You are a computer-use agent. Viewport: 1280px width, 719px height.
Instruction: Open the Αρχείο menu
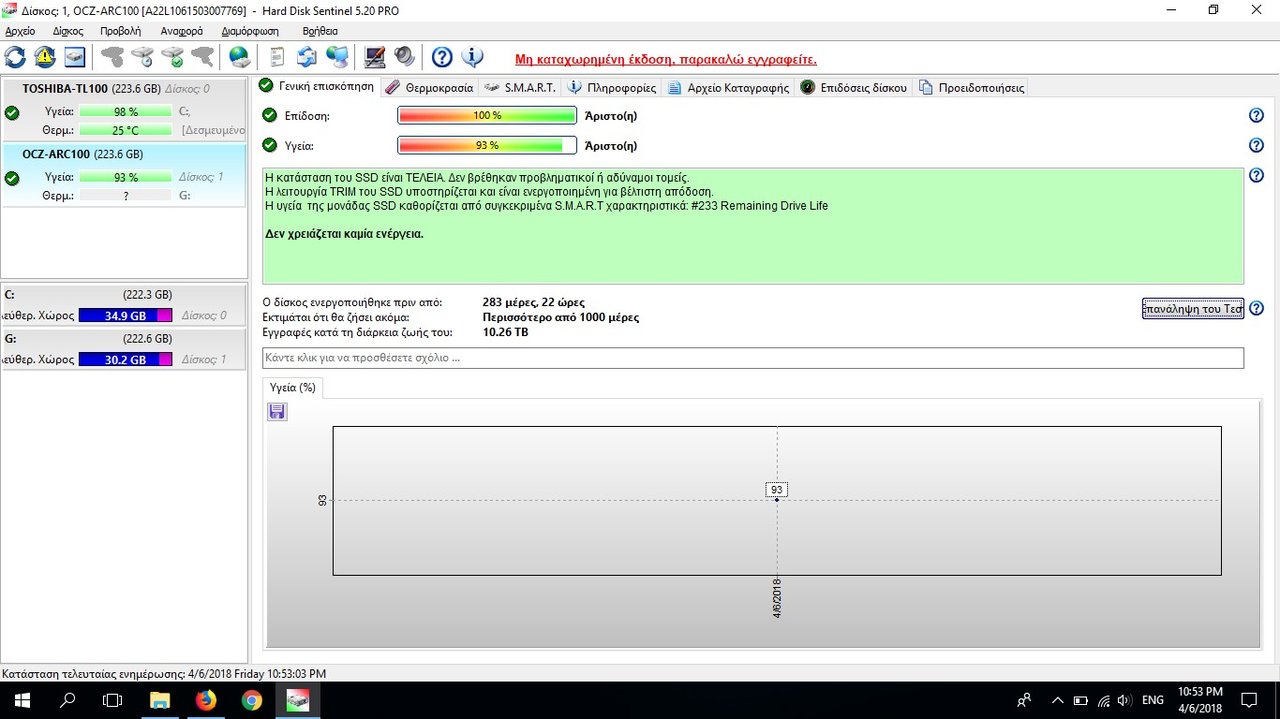20,31
